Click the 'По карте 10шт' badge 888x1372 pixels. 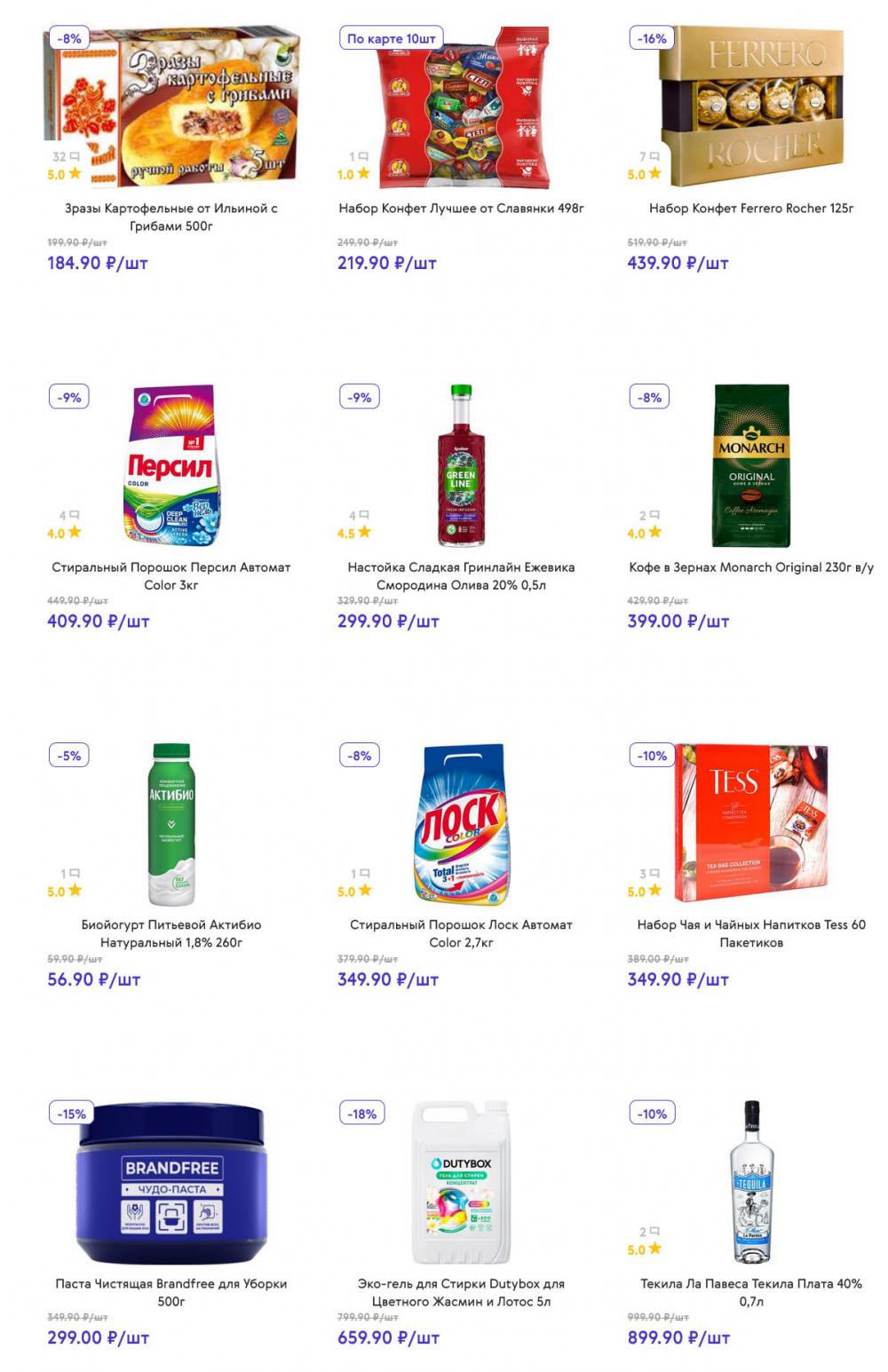point(391,39)
